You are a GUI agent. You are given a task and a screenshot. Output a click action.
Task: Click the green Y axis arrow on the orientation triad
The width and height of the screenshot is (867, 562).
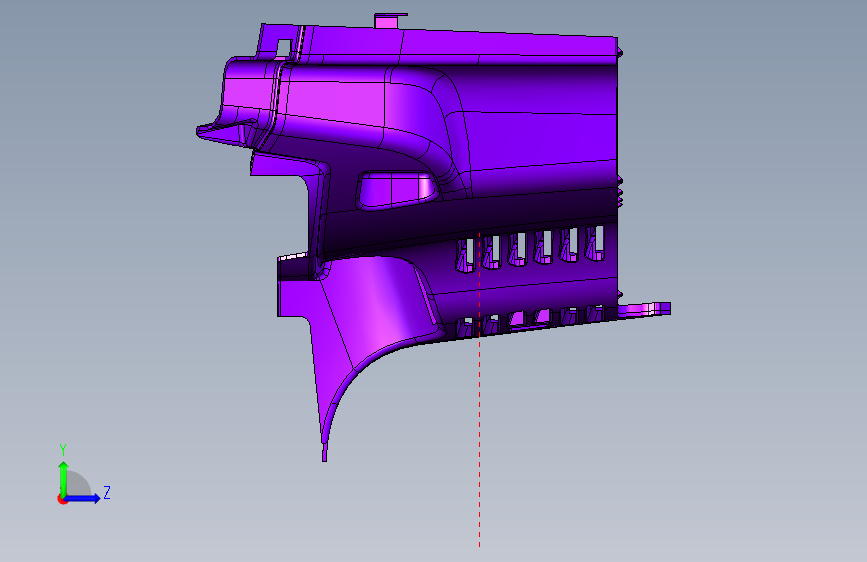click(64, 479)
